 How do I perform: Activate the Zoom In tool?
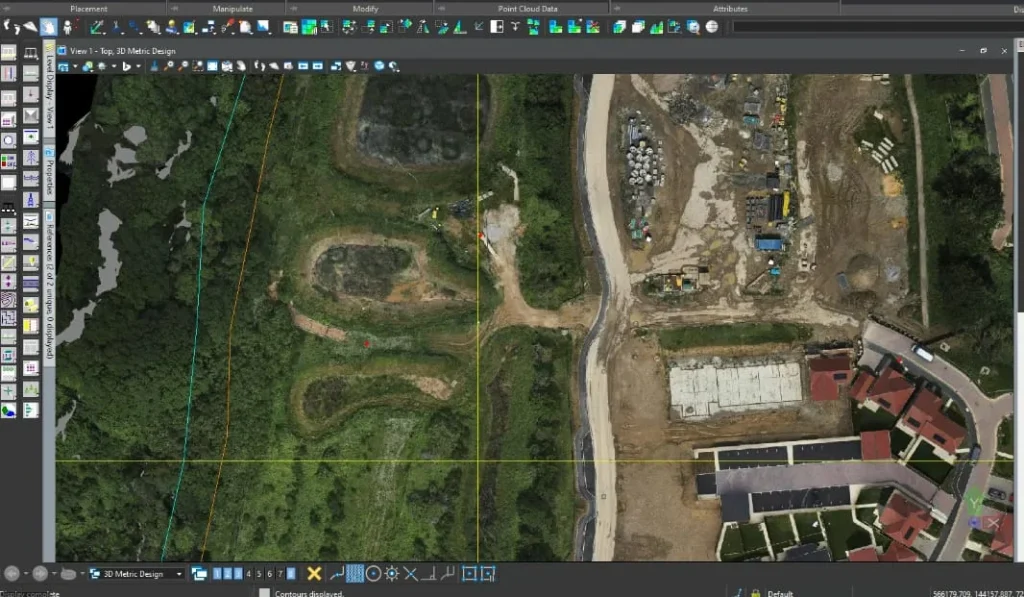pyautogui.click(x=170, y=65)
